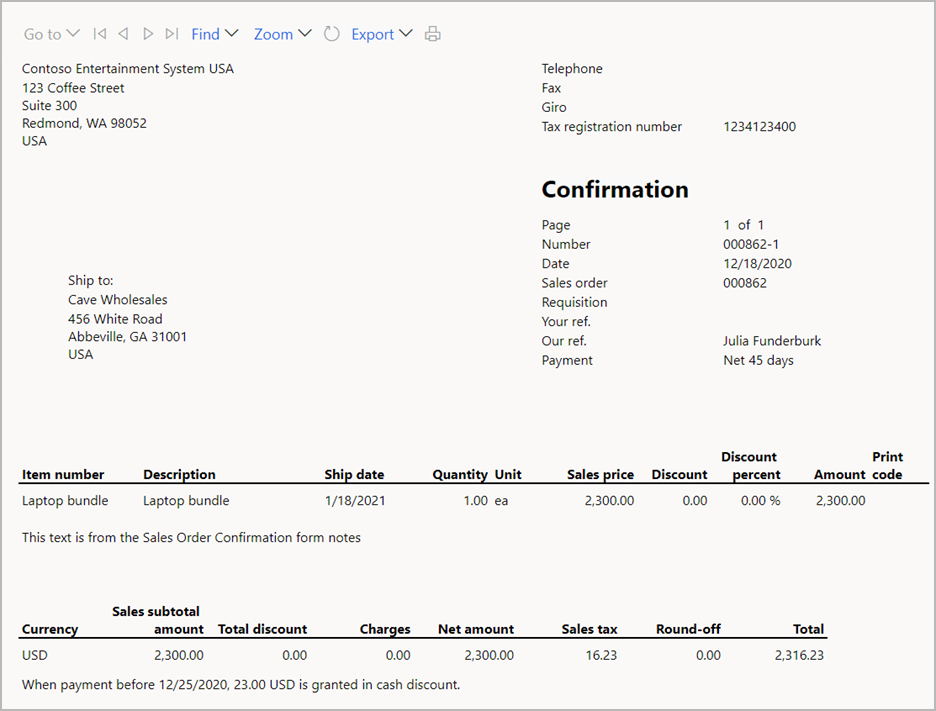Click the next page arrow
The image size is (936, 711).
148,34
